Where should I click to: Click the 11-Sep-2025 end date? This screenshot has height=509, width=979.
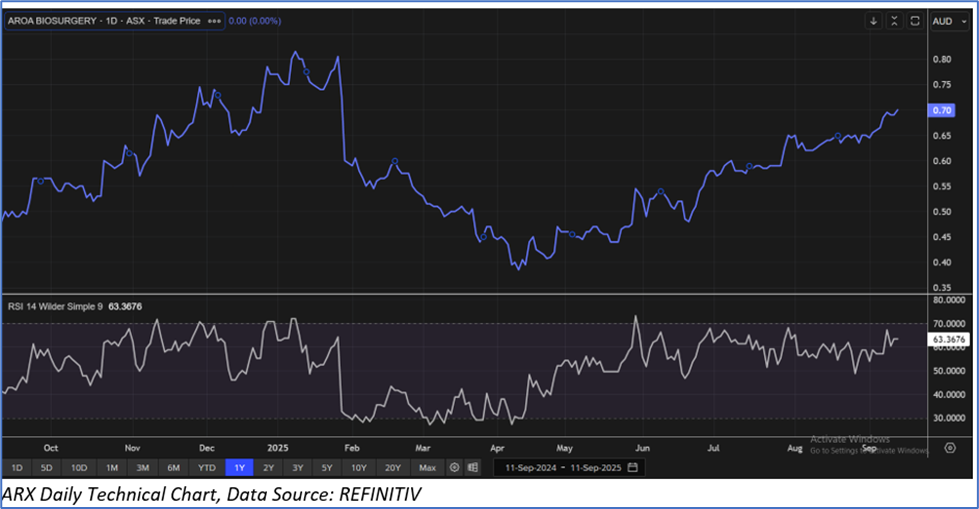[596, 468]
